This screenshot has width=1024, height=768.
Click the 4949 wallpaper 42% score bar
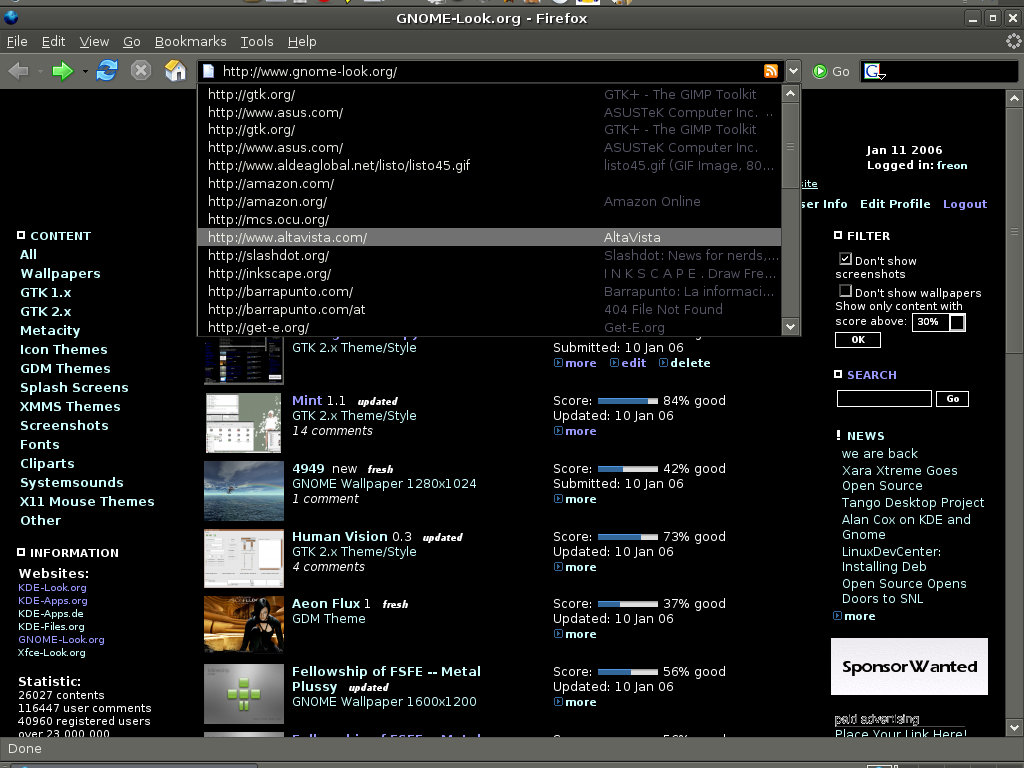[x=628, y=469]
